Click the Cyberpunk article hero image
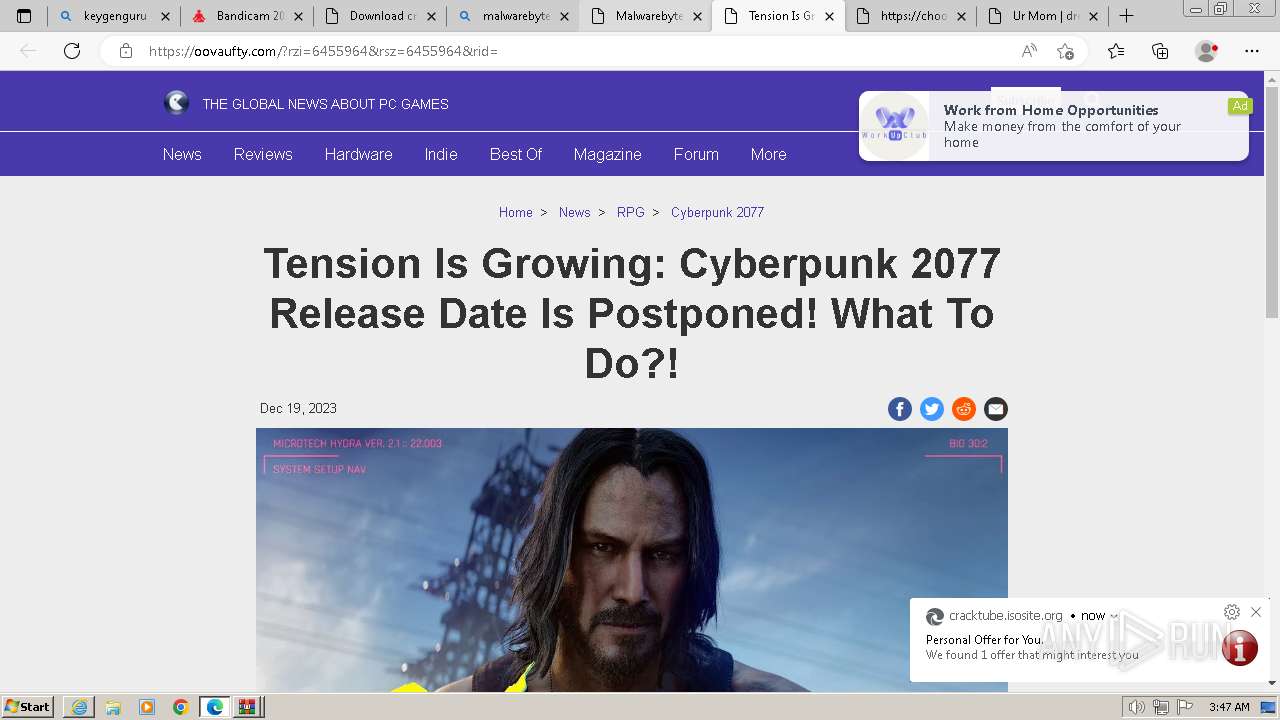1280x720 pixels. (x=632, y=560)
